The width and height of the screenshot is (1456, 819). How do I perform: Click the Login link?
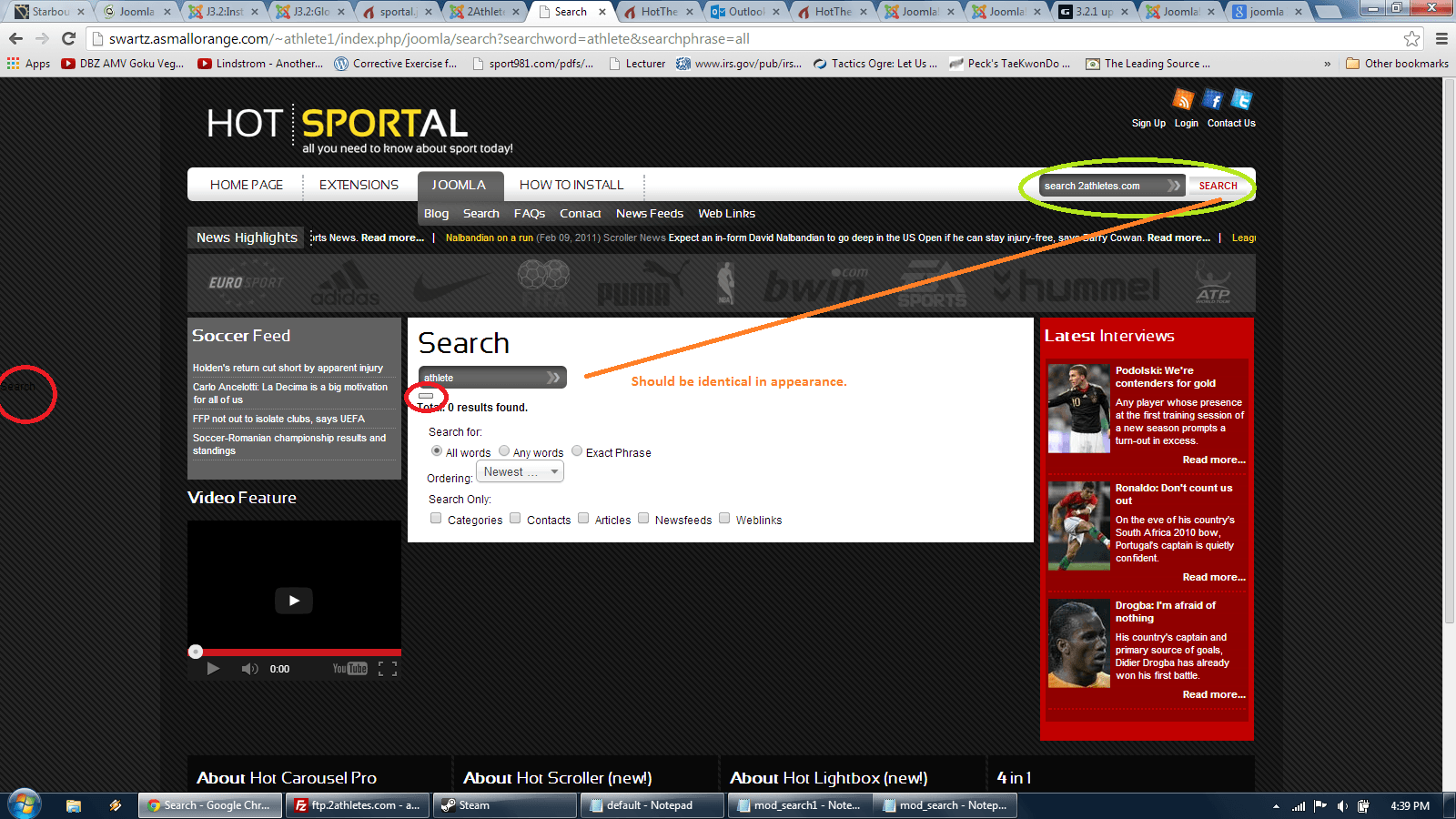click(1187, 123)
